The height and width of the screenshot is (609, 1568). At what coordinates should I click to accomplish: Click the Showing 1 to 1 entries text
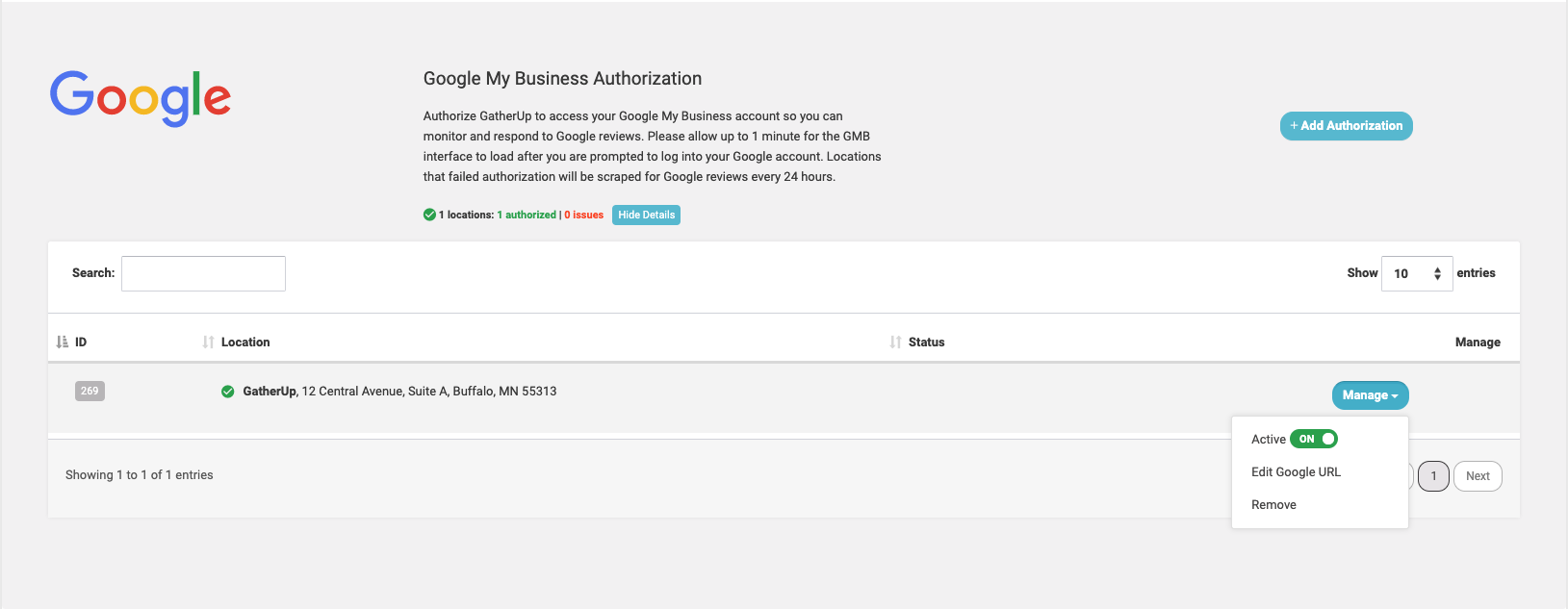(140, 475)
